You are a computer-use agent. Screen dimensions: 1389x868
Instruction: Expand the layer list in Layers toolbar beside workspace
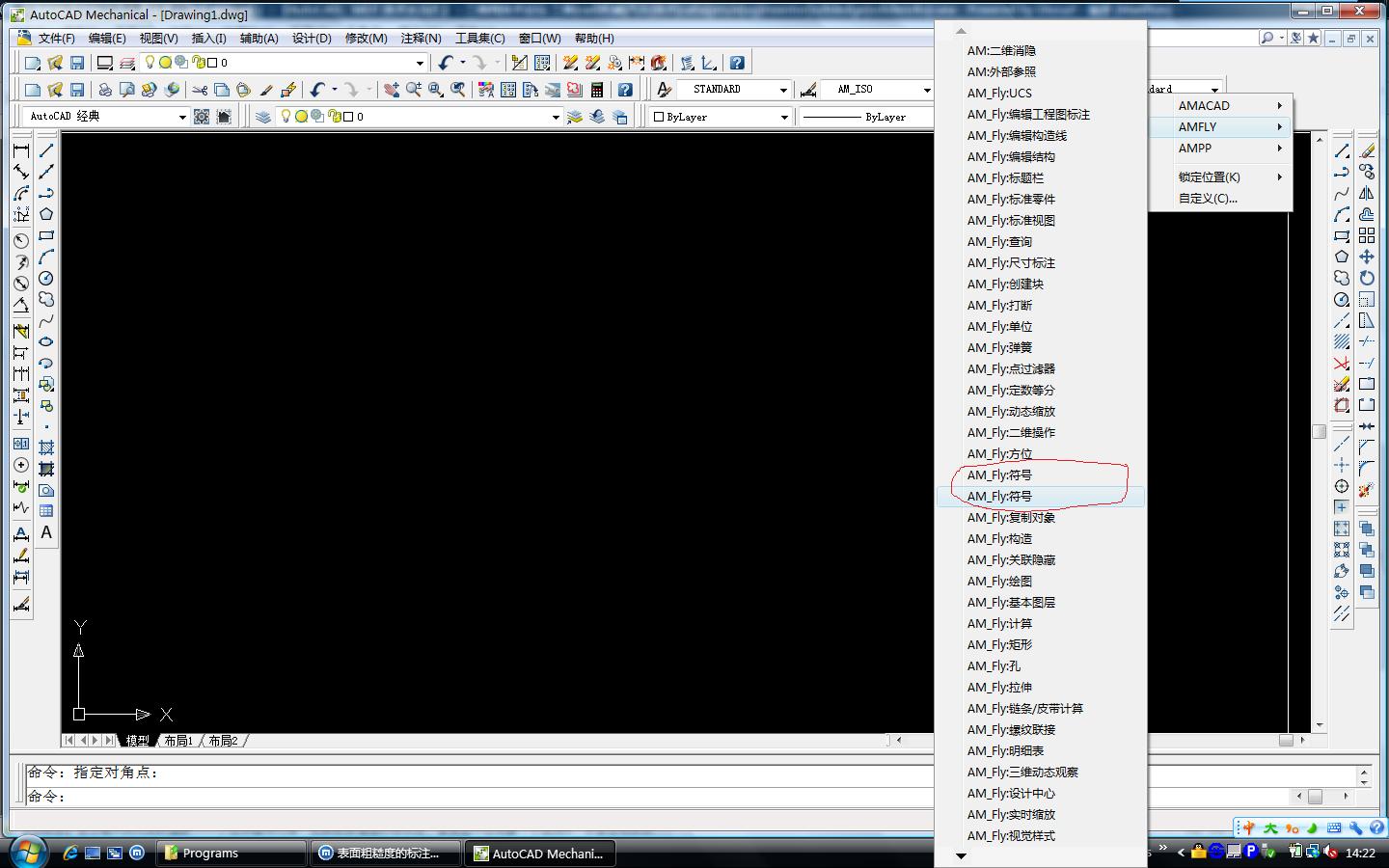[x=556, y=117]
